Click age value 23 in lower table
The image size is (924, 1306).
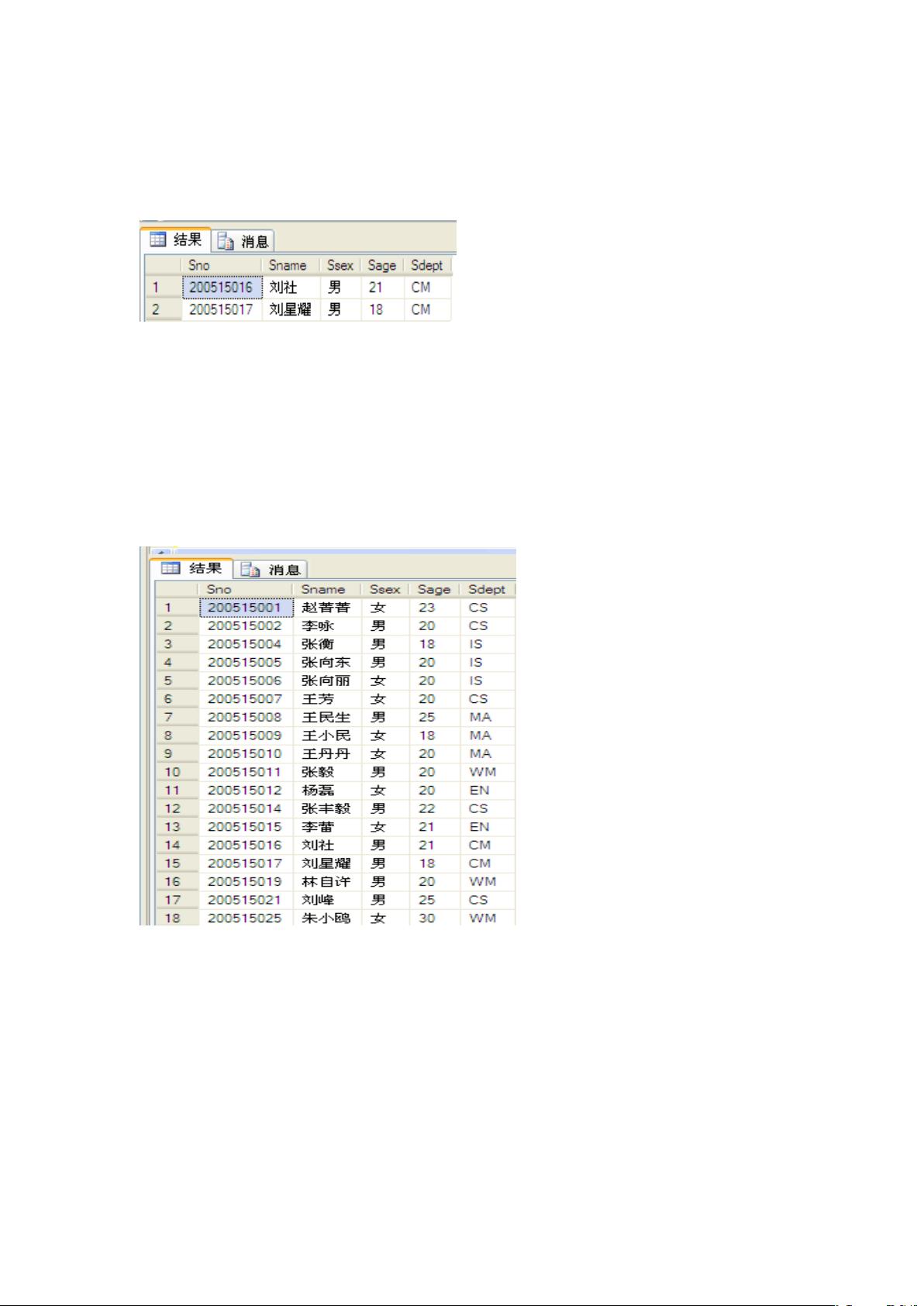coord(427,608)
